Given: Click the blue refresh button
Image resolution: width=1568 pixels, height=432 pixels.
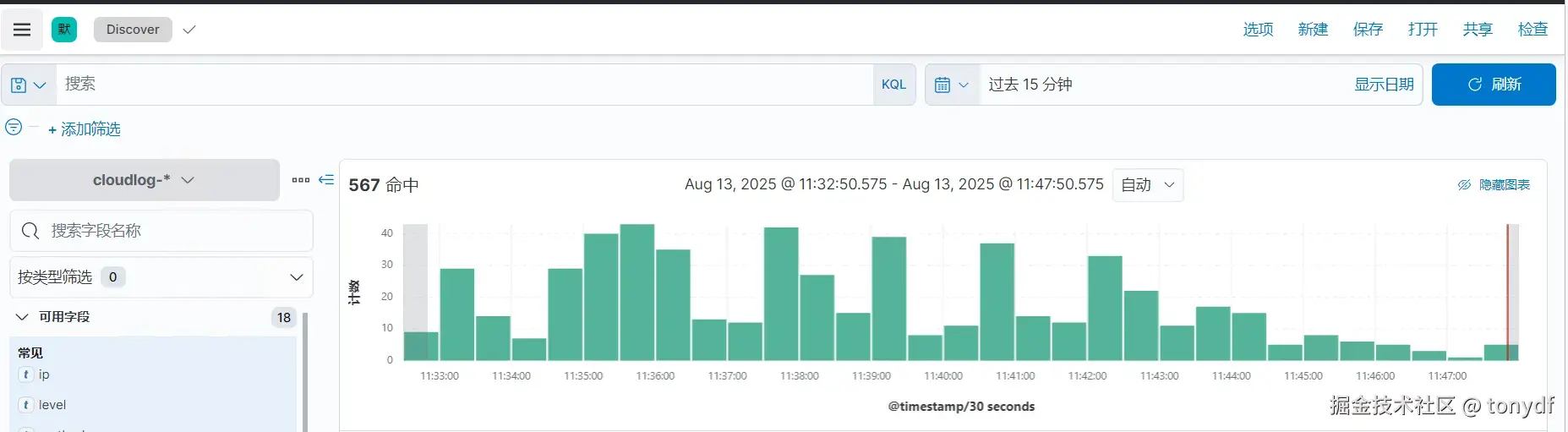Looking at the screenshot, I should 1493,85.
